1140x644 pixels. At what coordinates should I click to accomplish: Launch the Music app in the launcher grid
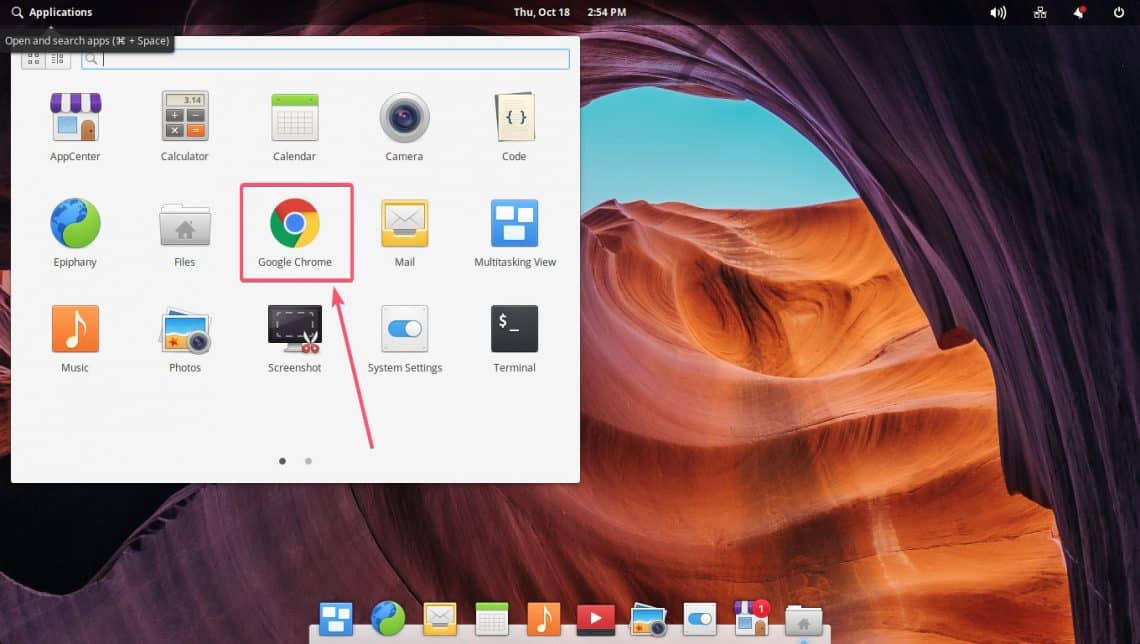click(x=75, y=339)
